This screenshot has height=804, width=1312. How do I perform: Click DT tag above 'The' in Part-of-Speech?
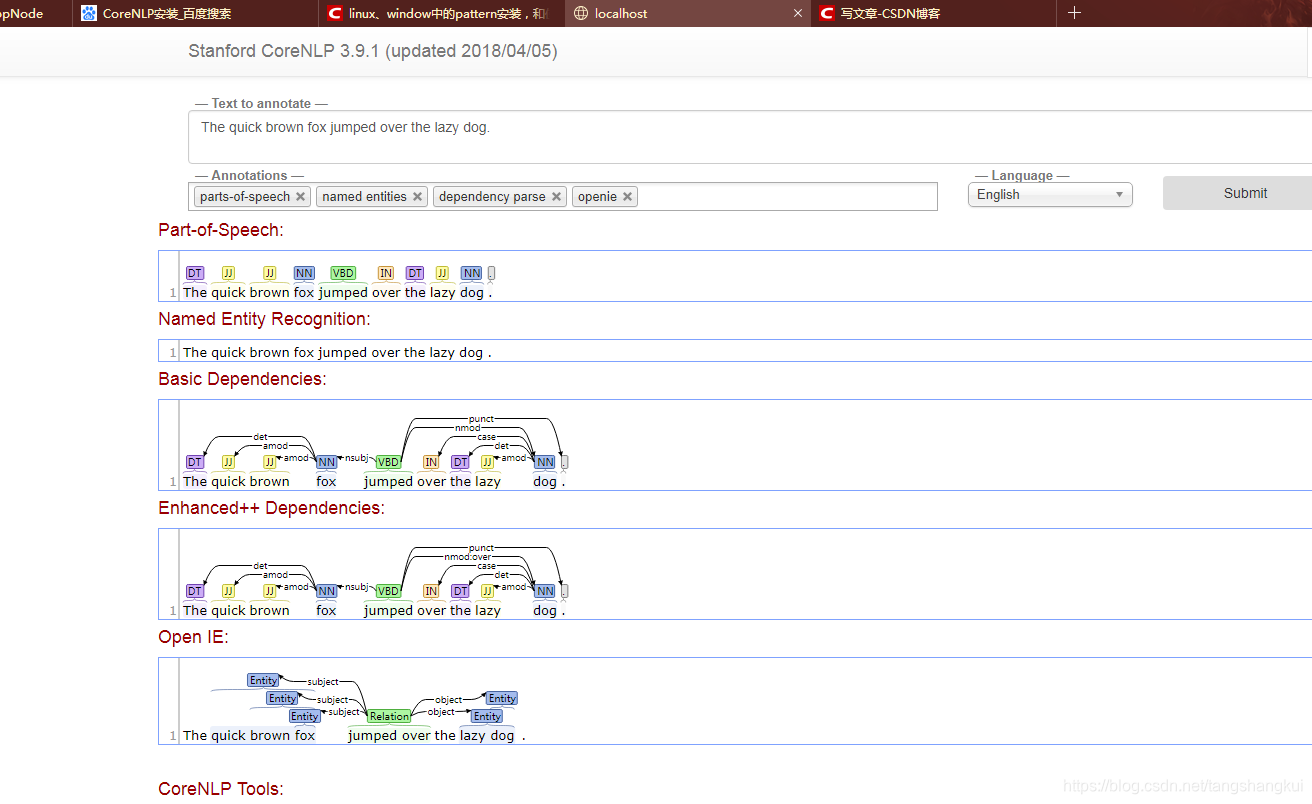195,273
